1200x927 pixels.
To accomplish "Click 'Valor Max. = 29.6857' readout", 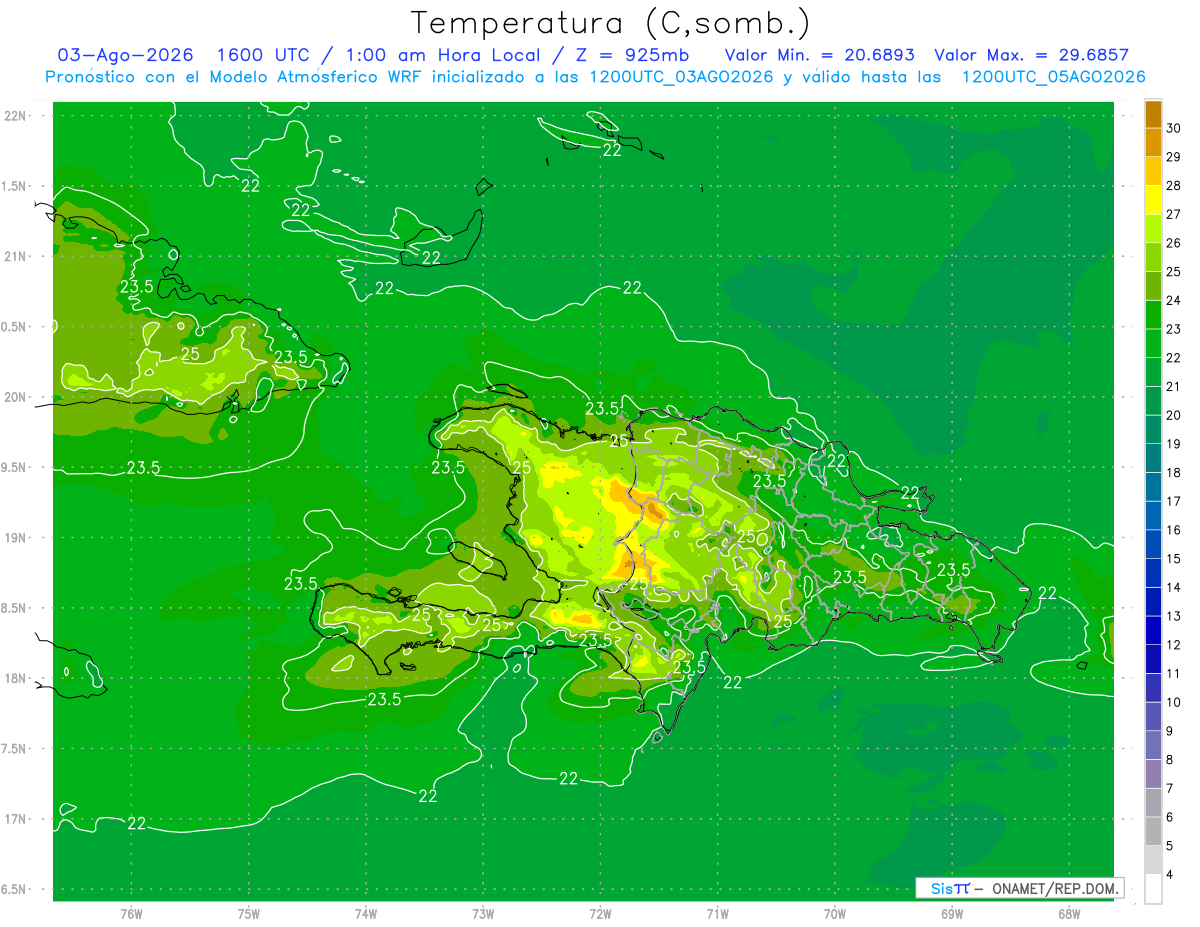I will click(1031, 55).
